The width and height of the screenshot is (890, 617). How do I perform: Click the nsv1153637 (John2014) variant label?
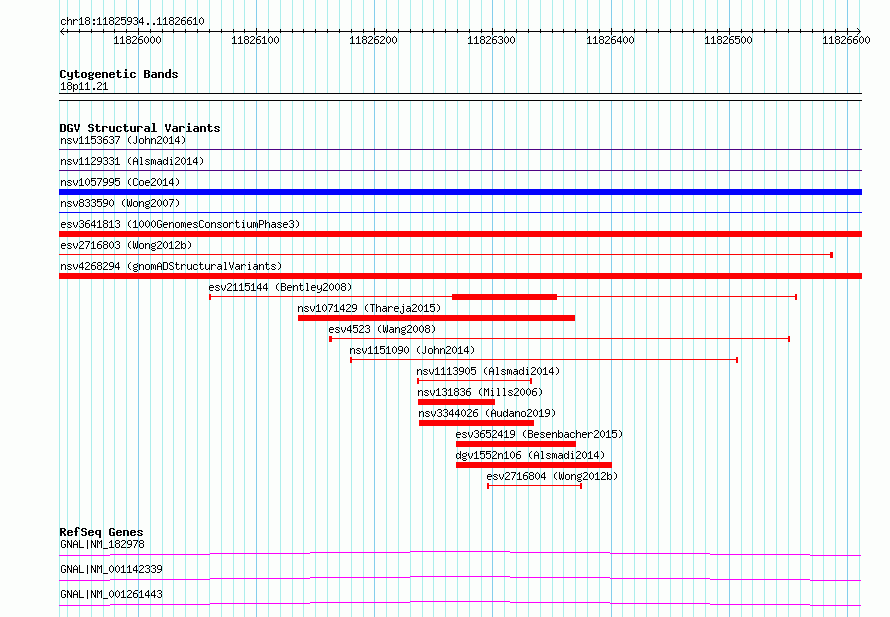coord(123,140)
